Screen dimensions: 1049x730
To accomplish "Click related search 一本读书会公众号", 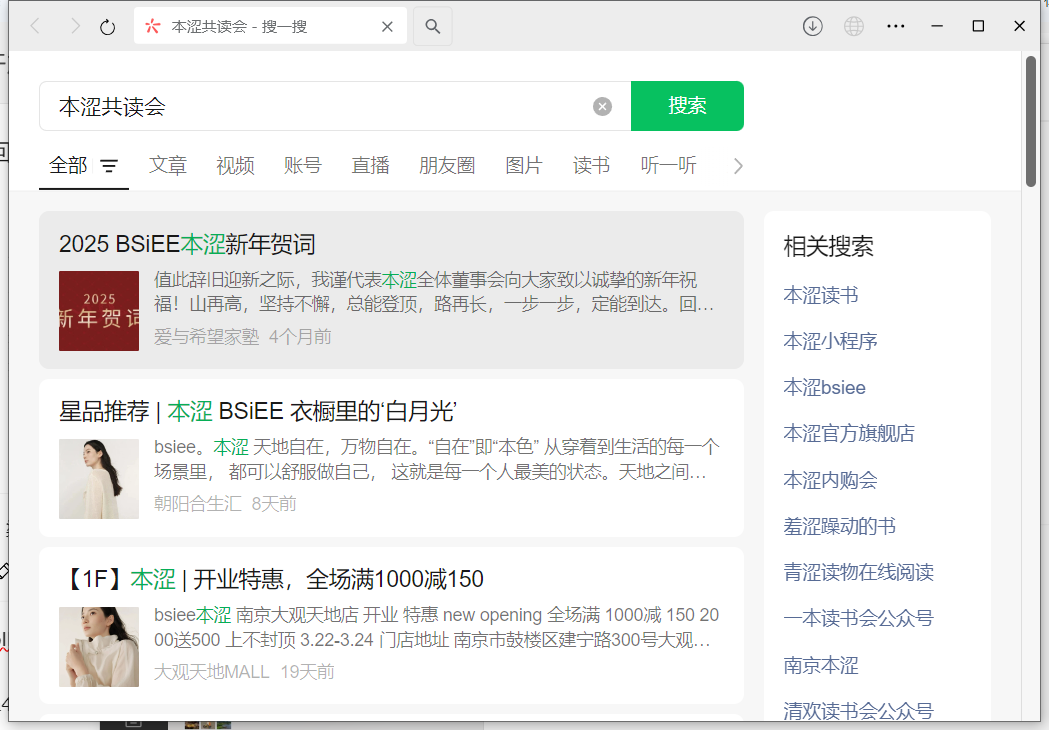I will [858, 618].
